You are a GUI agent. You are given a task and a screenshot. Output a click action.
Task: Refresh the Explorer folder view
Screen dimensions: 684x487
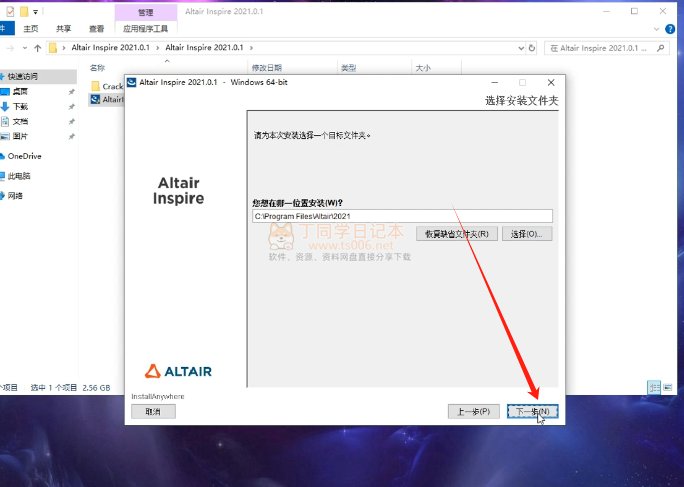click(x=532, y=48)
